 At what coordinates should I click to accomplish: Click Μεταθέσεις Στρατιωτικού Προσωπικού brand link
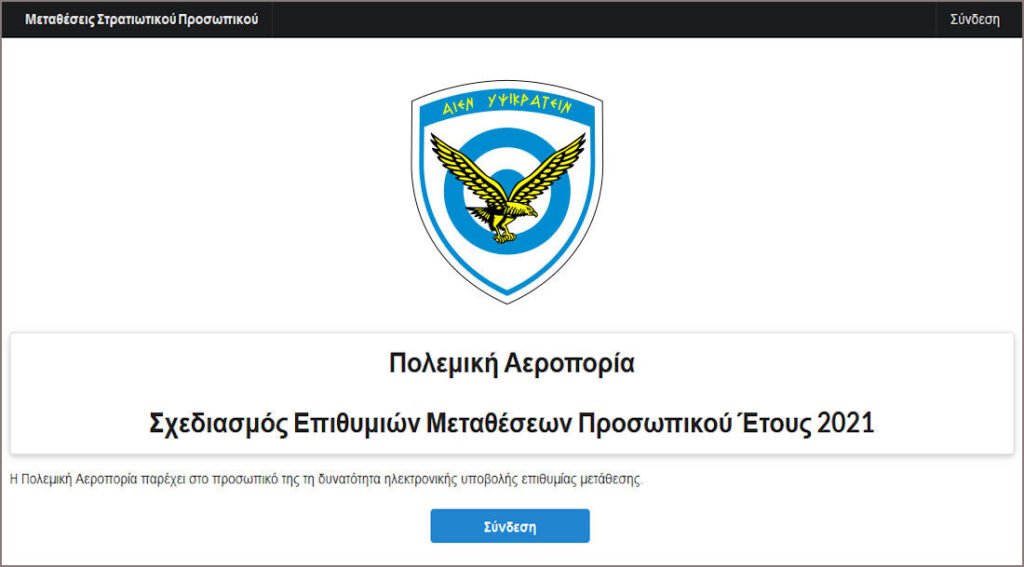pos(142,20)
